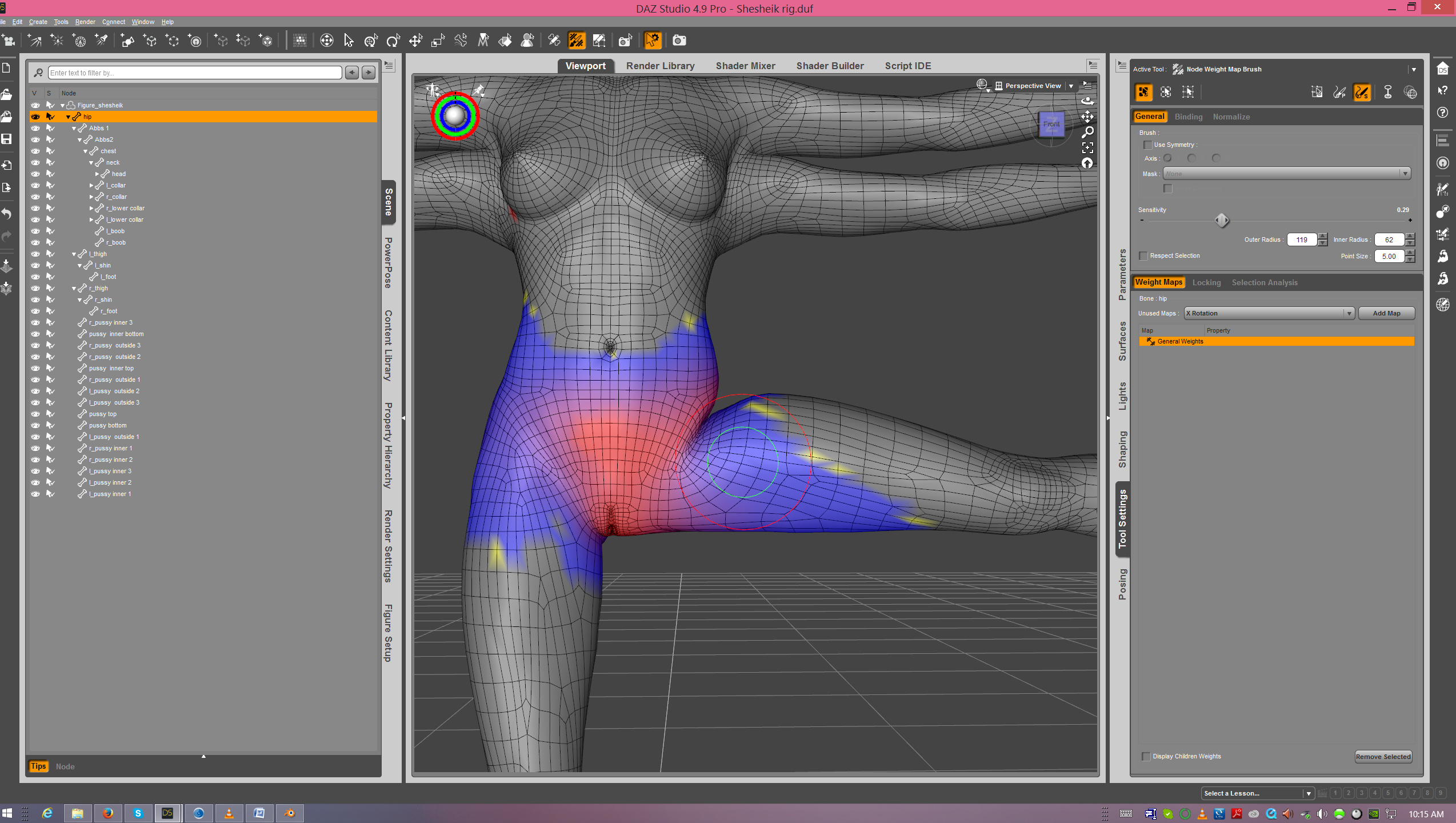Select the Node Selection arrow tool

point(349,41)
